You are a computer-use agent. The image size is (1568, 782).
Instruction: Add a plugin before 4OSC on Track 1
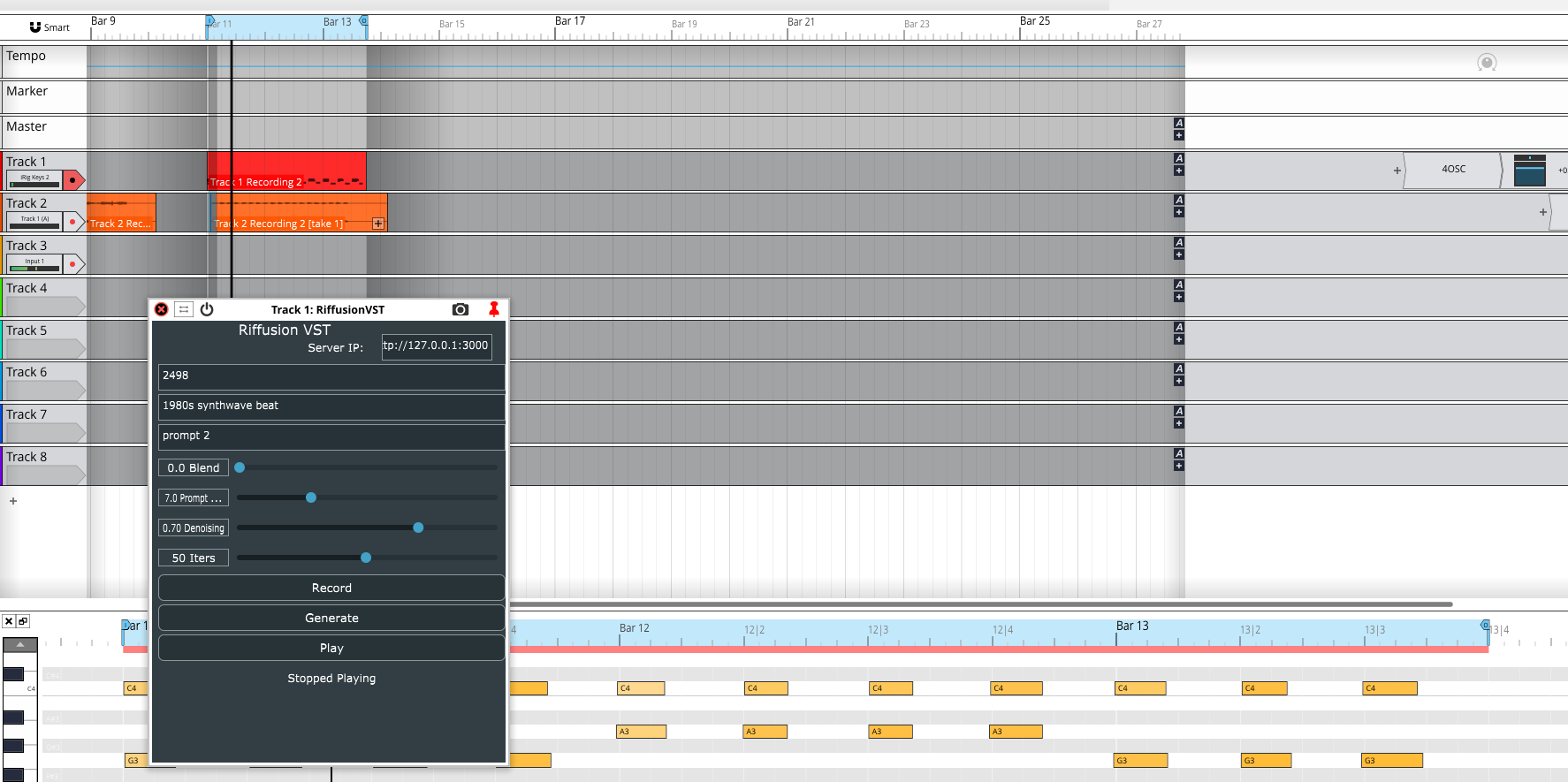(x=1397, y=171)
